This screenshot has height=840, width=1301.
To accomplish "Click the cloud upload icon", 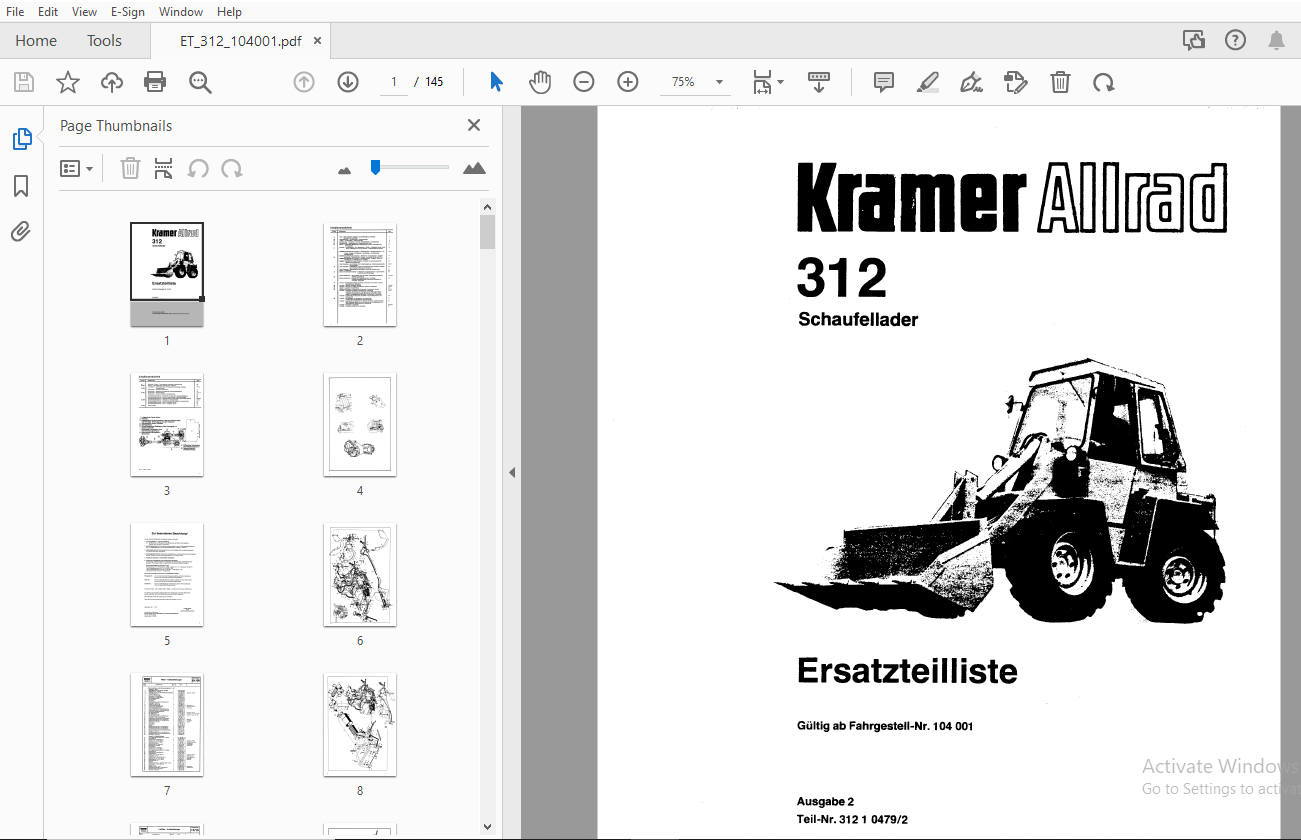I will [112, 82].
